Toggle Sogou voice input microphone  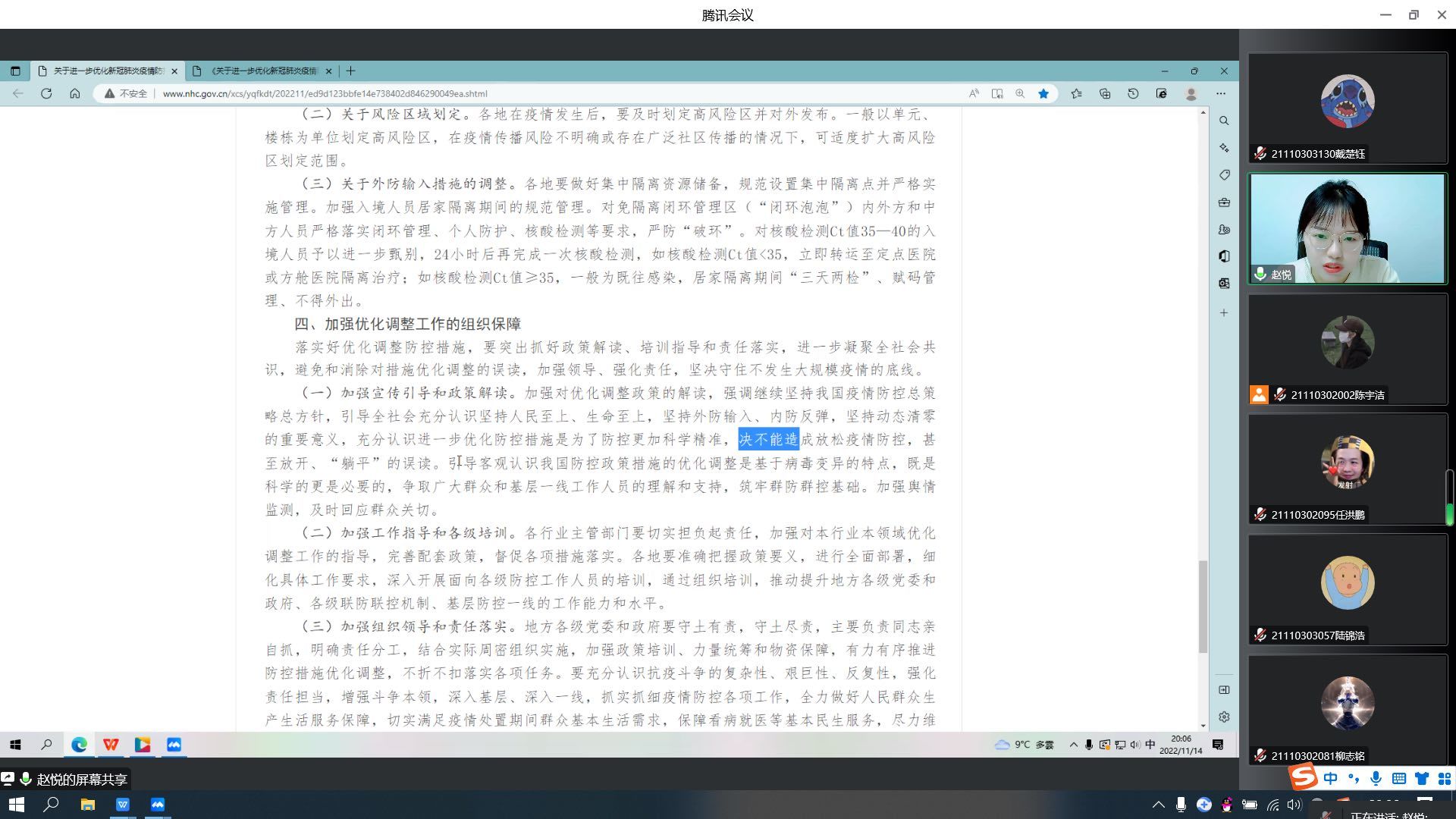[x=1376, y=779]
